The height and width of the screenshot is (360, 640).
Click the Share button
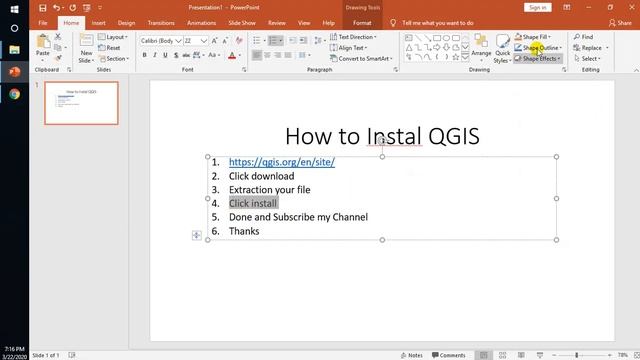620,23
